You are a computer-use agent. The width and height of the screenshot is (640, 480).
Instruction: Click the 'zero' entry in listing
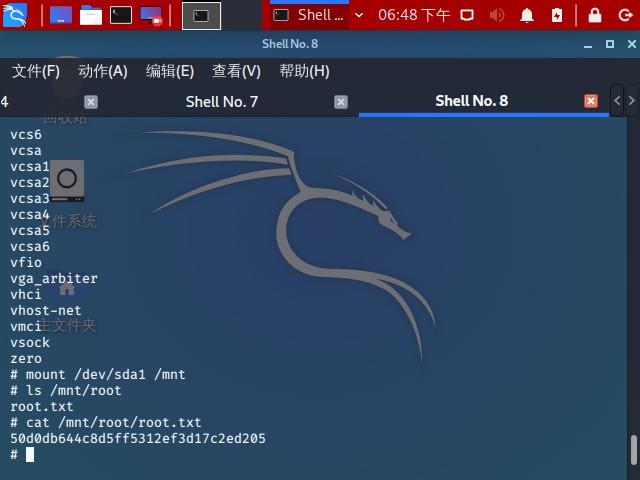point(26,358)
